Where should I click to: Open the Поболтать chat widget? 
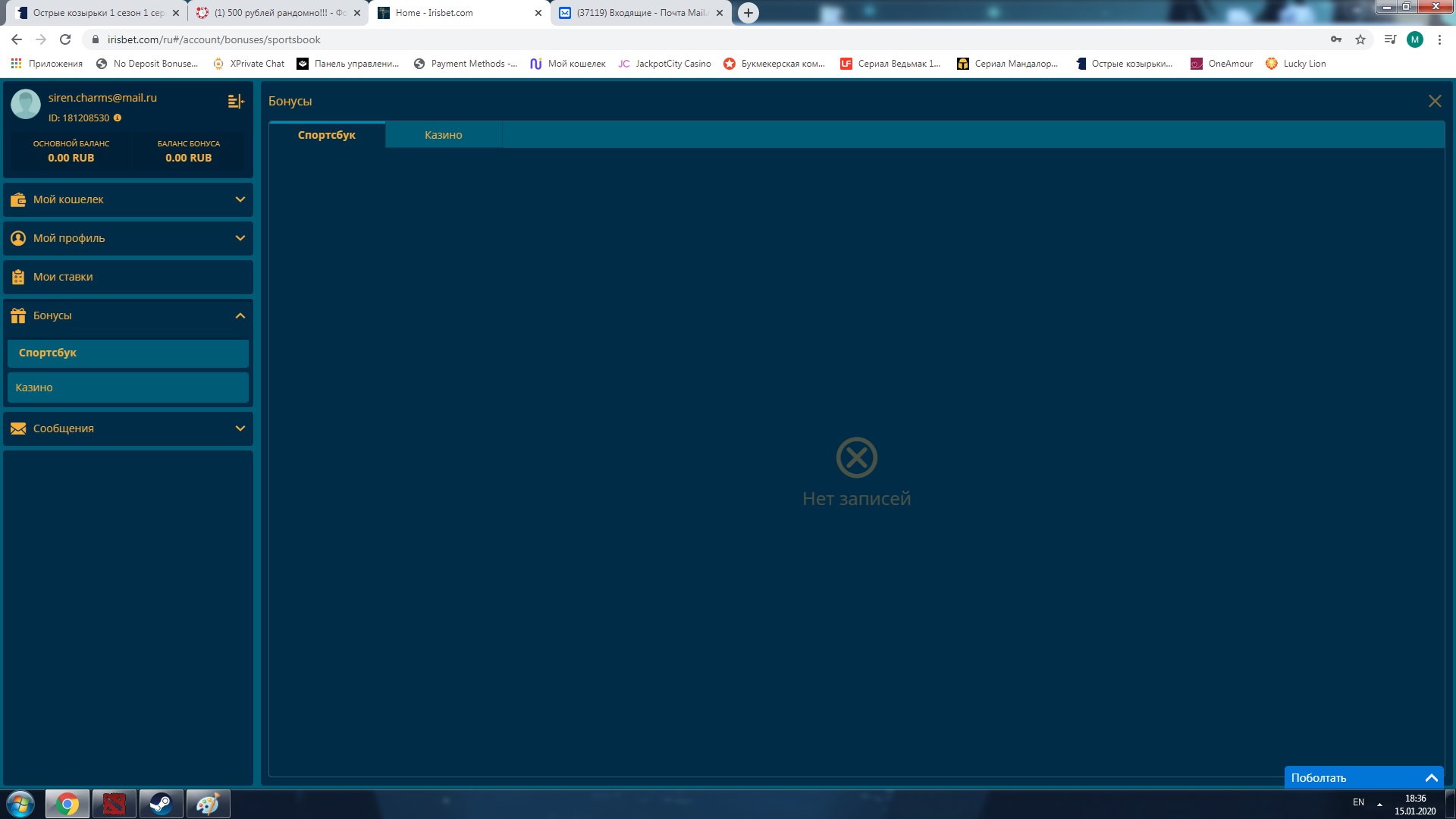coord(1363,777)
